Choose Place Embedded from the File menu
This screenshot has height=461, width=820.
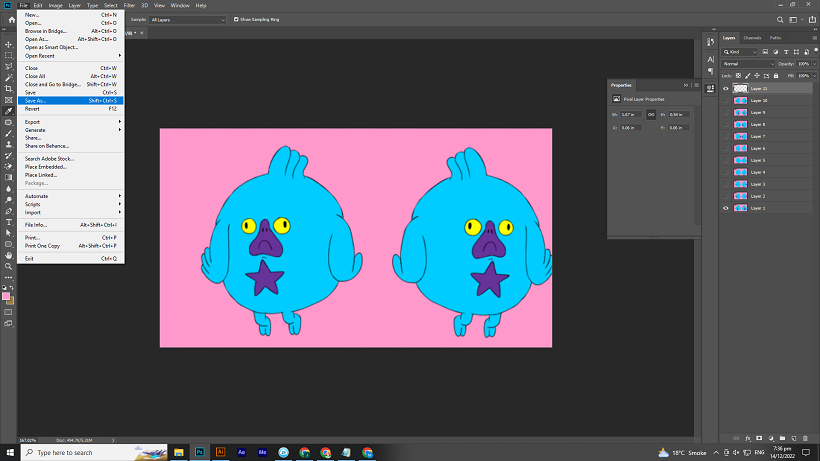pos(71,167)
